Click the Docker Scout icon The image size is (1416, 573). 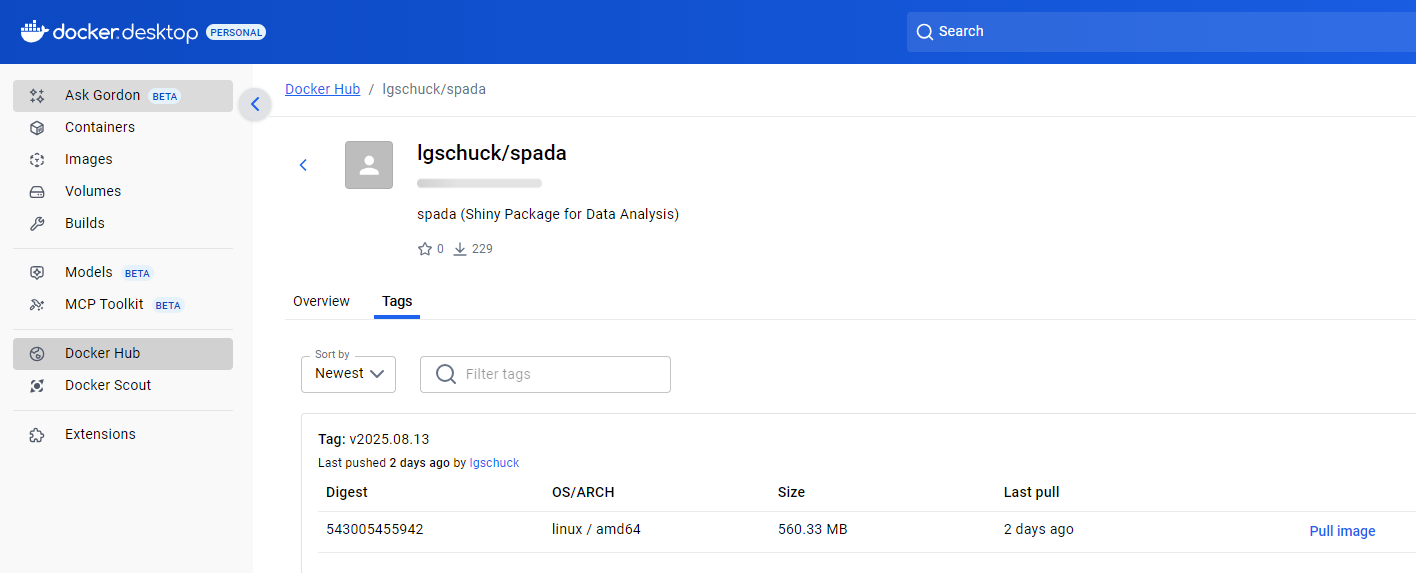click(x=37, y=386)
